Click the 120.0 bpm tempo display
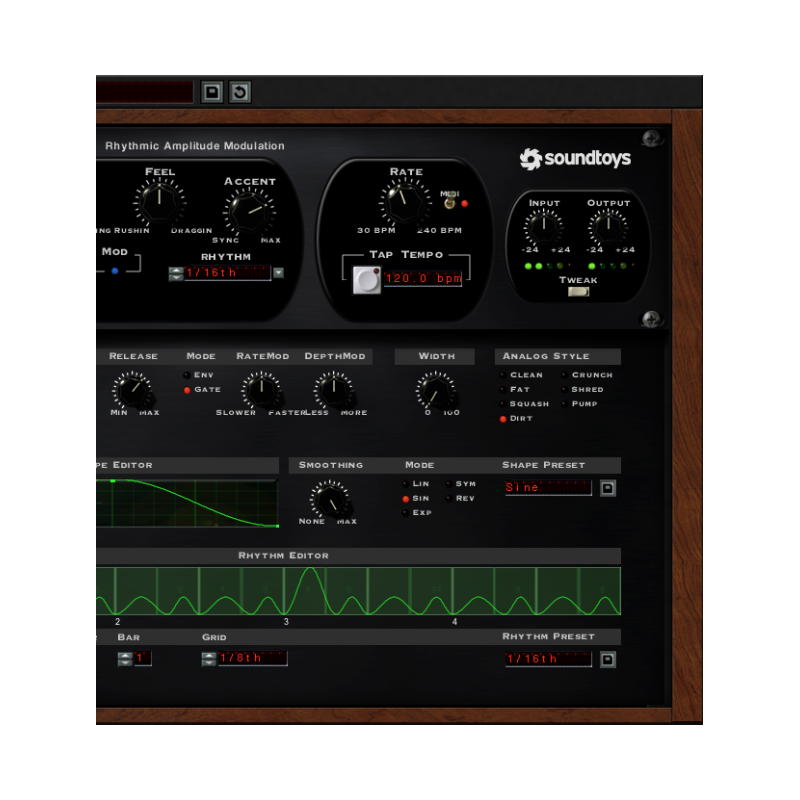The image size is (800, 800). coord(425,278)
